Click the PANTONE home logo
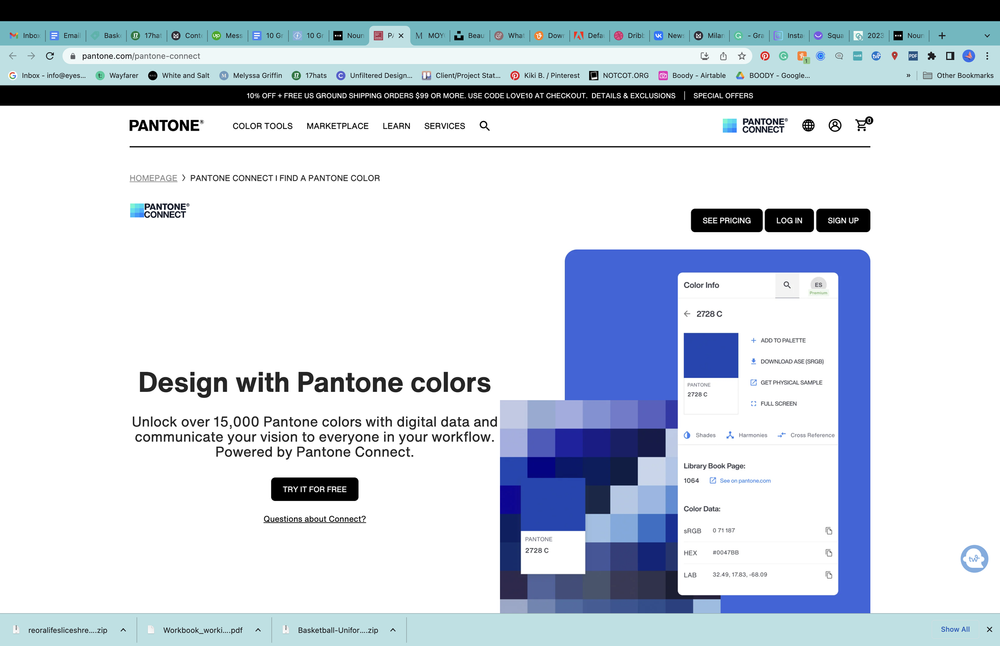This screenshot has height=646, width=1000. click(166, 126)
